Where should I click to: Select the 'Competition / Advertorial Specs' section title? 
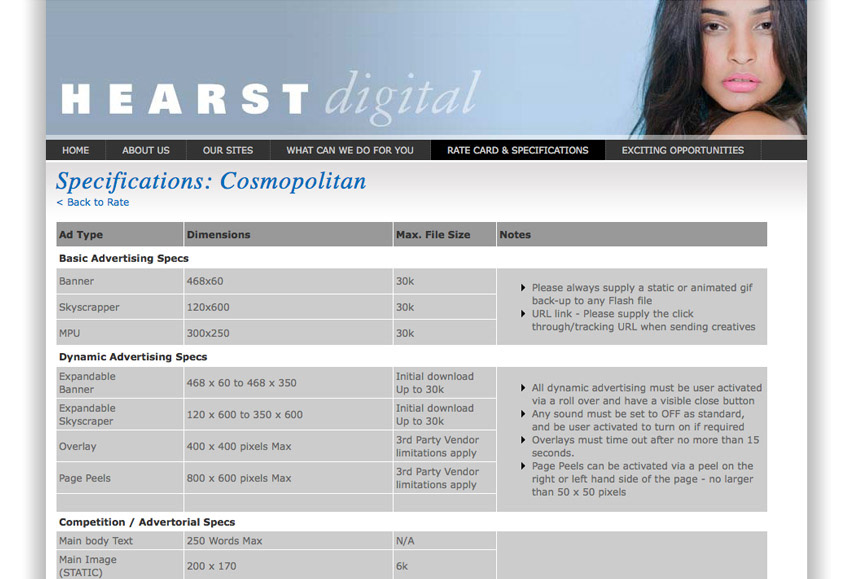pyautogui.click(x=147, y=522)
